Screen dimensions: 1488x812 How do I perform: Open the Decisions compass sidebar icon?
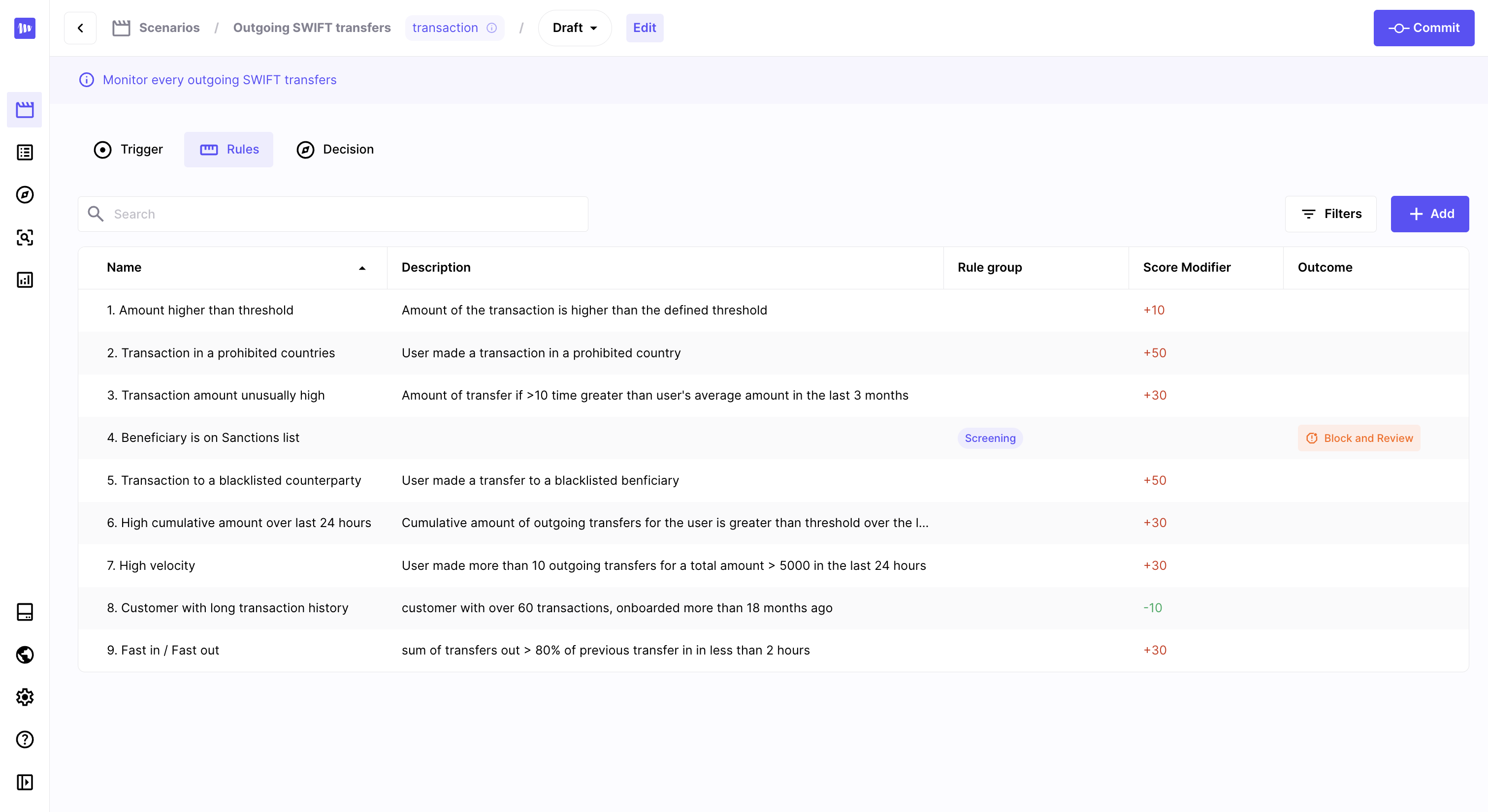pos(25,194)
